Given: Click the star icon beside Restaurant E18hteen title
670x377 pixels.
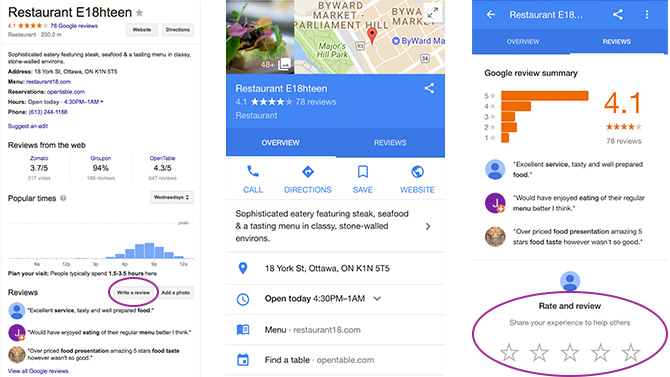Looking at the screenshot, I should [x=139, y=13].
